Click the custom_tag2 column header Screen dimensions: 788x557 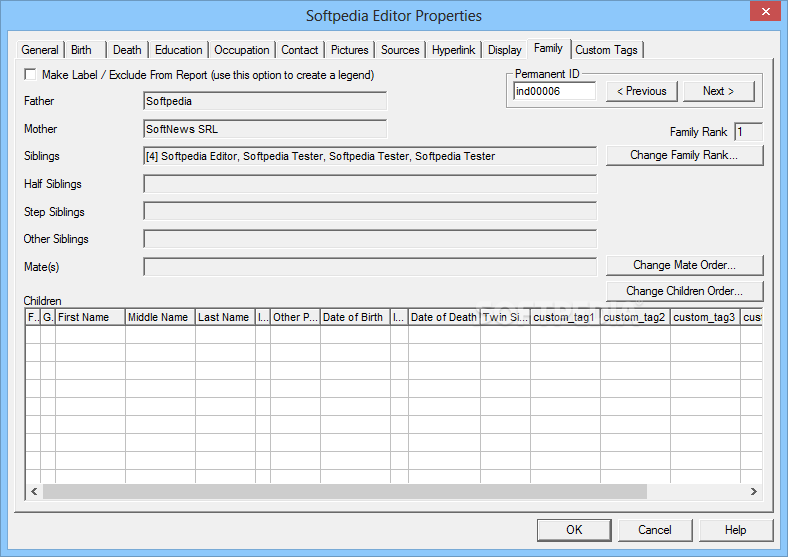click(635, 317)
